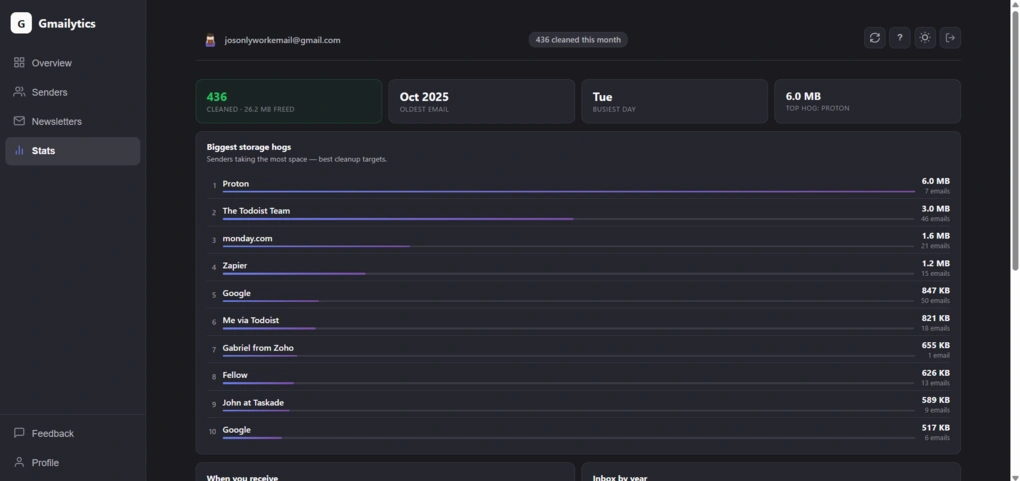Click the Newsletters envelope icon
Image resolution: width=1020 pixels, height=481 pixels.
coord(19,121)
